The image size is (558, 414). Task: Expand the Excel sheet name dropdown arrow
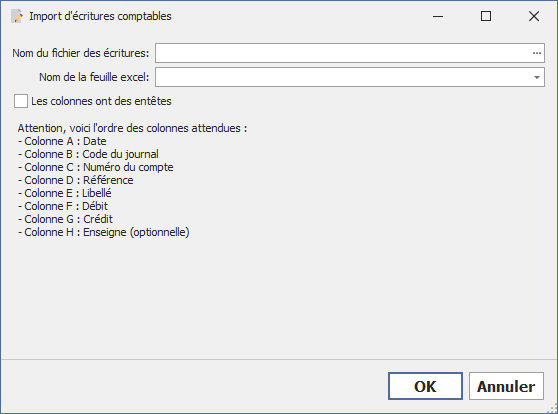click(537, 77)
